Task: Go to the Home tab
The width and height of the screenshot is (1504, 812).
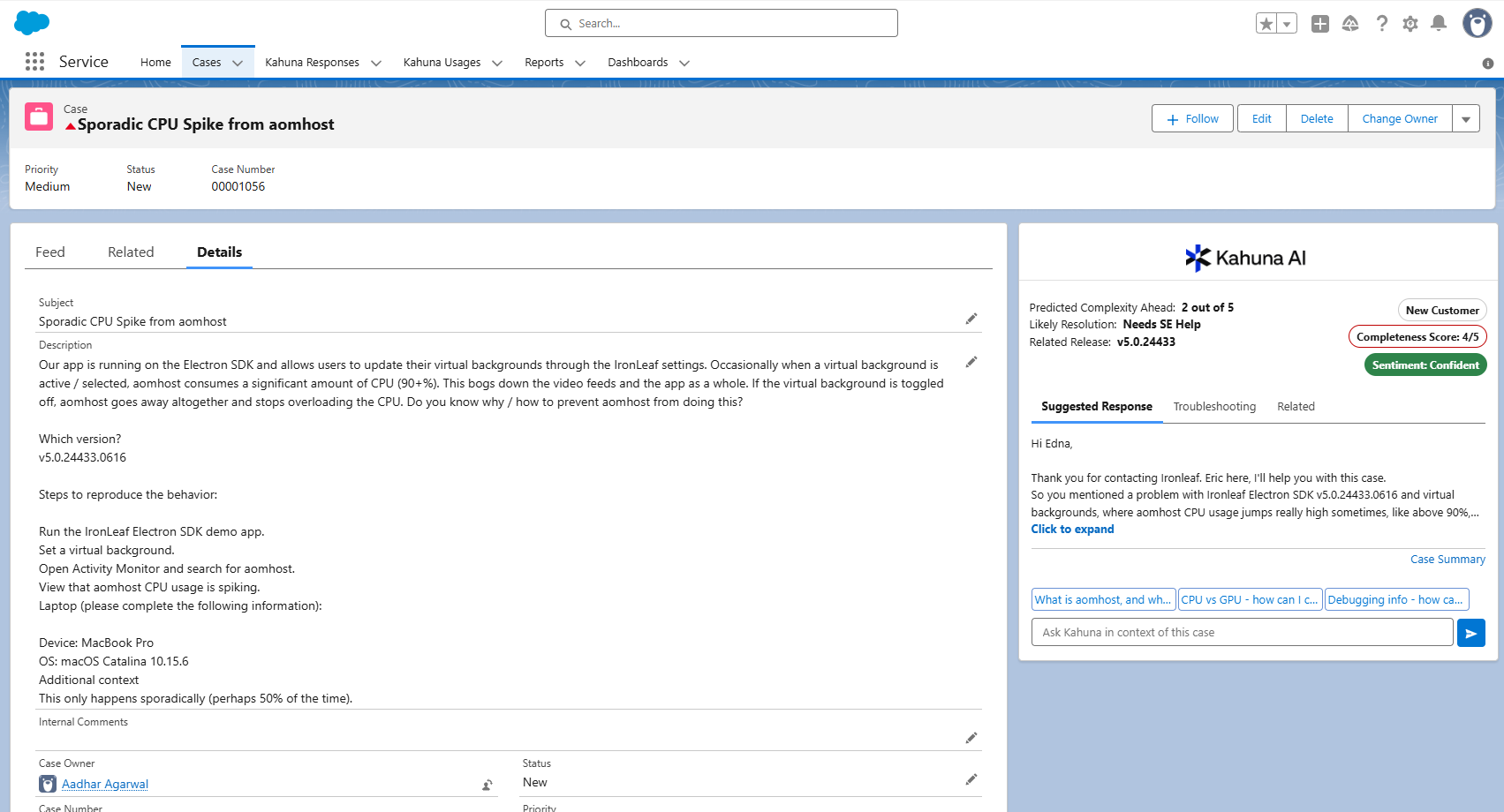Action: coord(155,62)
